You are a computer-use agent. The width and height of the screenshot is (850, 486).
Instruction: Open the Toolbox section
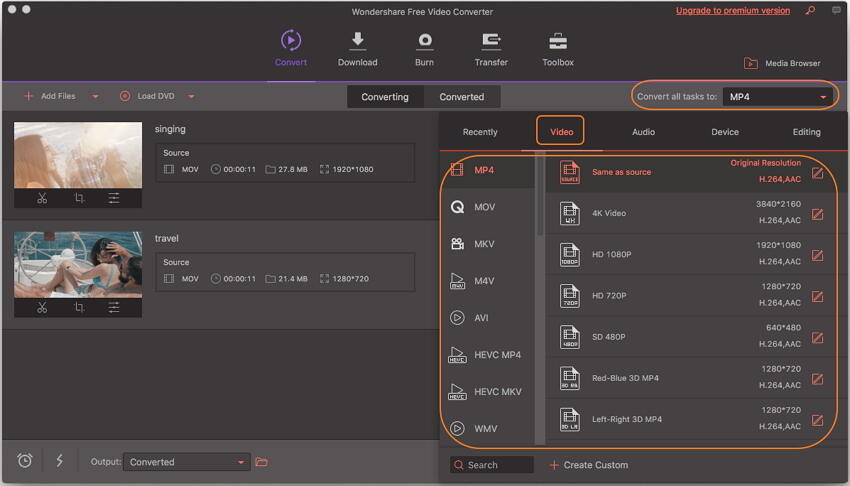pos(557,49)
